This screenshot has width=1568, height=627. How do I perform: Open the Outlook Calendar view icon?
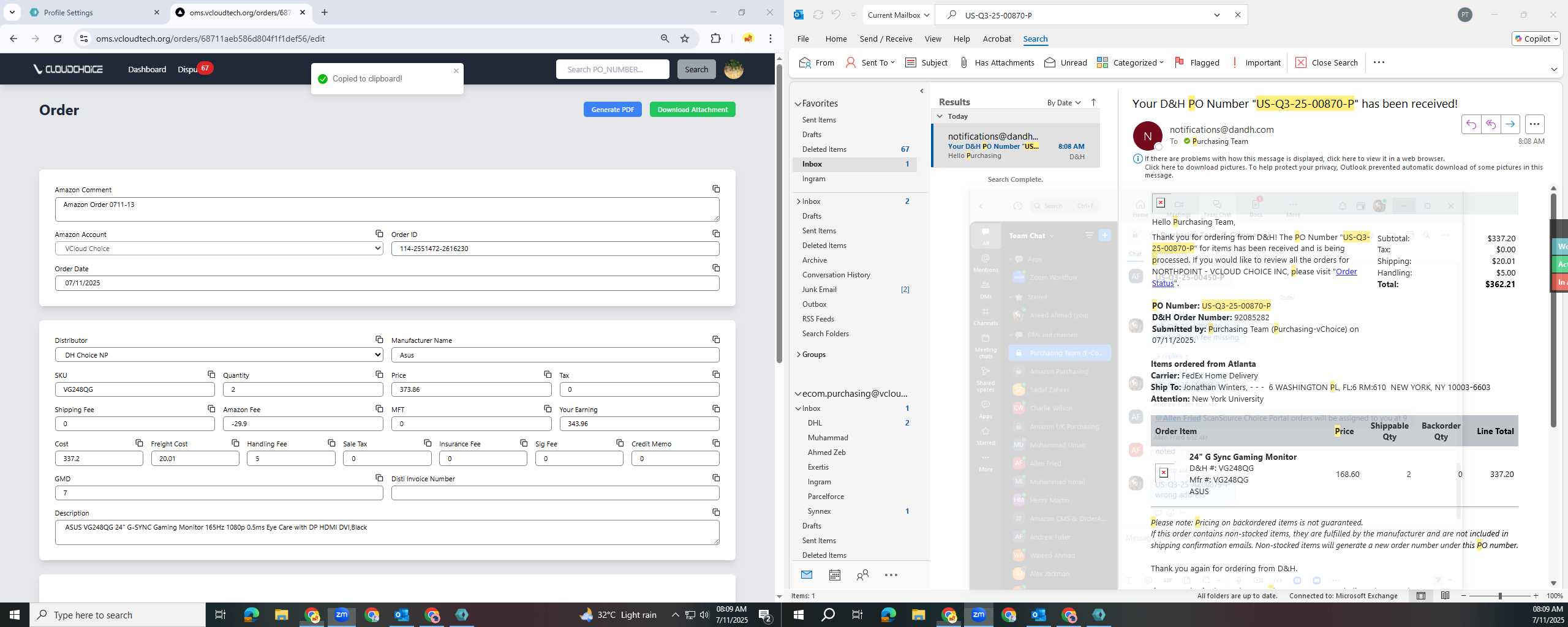[x=834, y=575]
